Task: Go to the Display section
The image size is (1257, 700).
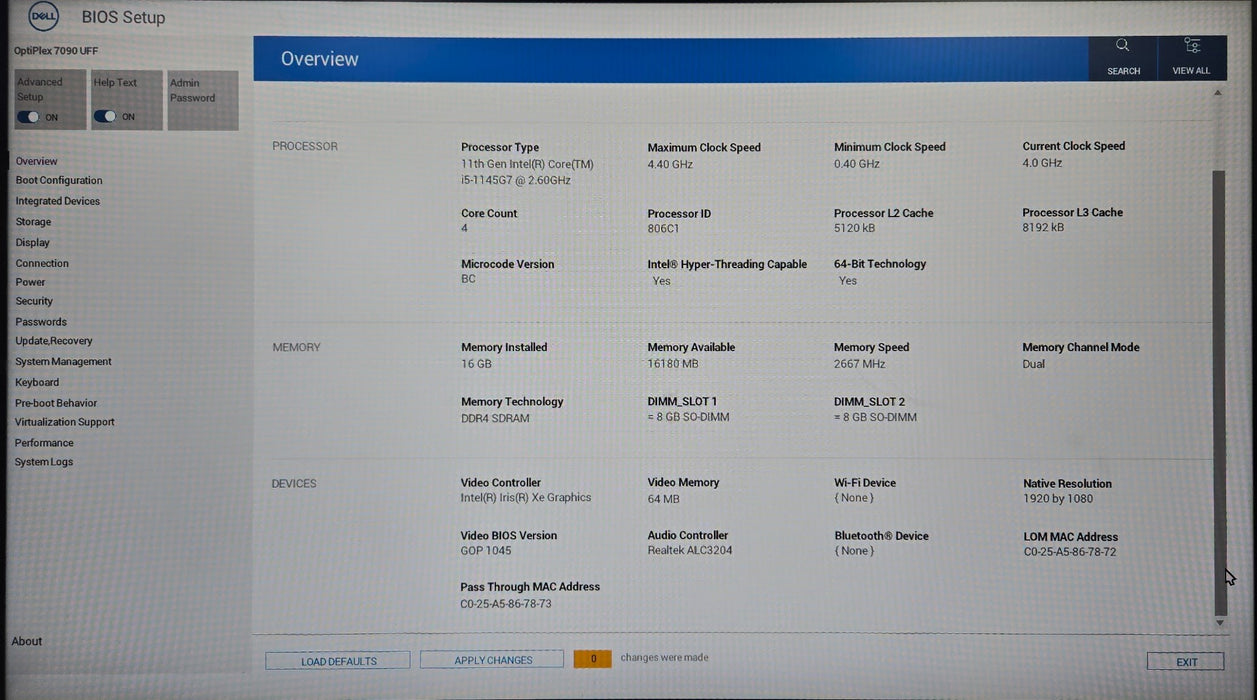Action: (32, 243)
